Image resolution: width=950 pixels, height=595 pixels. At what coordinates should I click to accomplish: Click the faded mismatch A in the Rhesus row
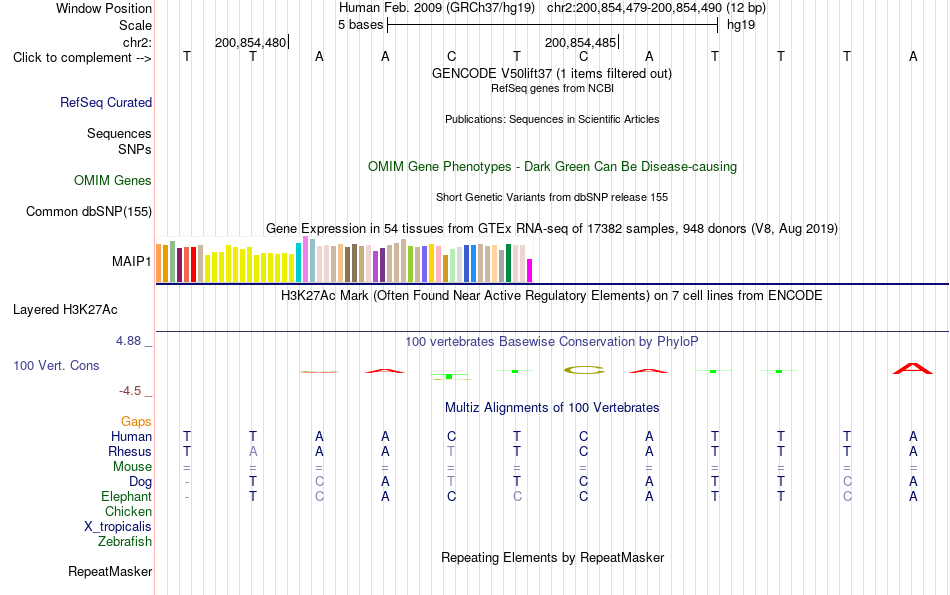coord(253,451)
